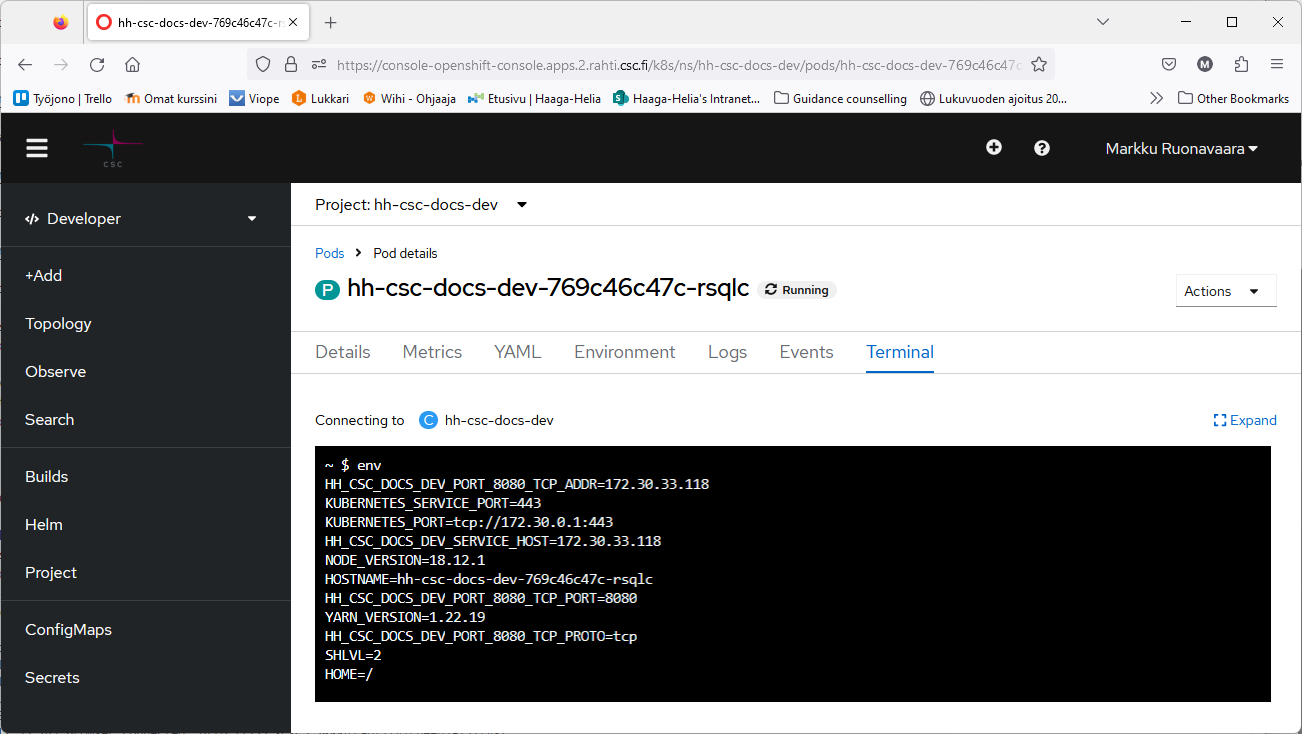Click the Save to Pocket icon
This screenshot has height=734, width=1302.
tap(1168, 65)
